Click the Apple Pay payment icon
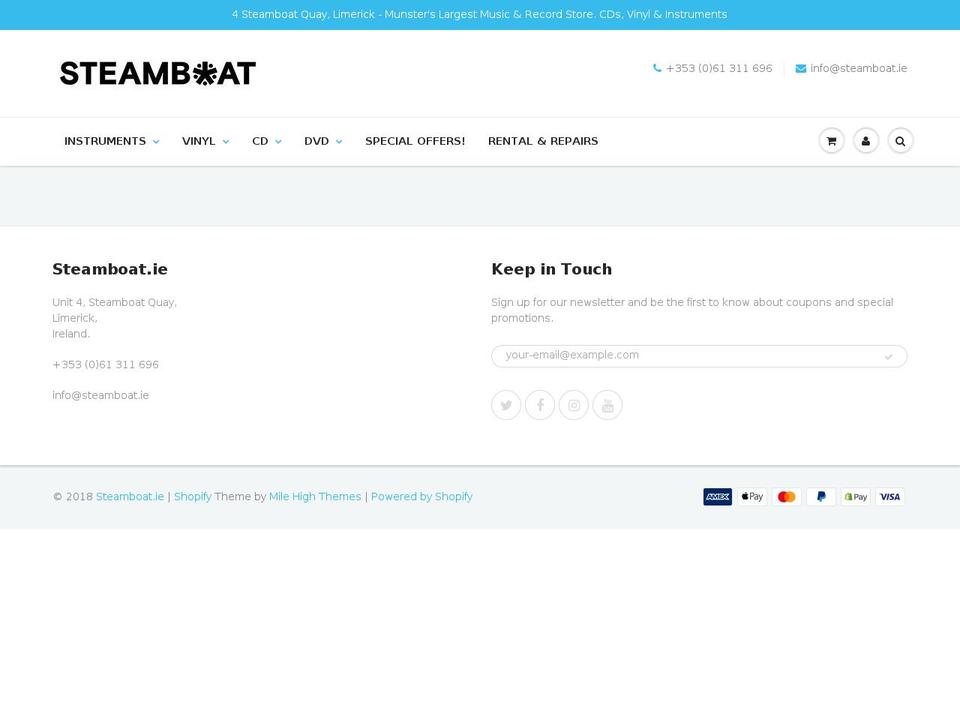The image size is (960, 720). 752,497
